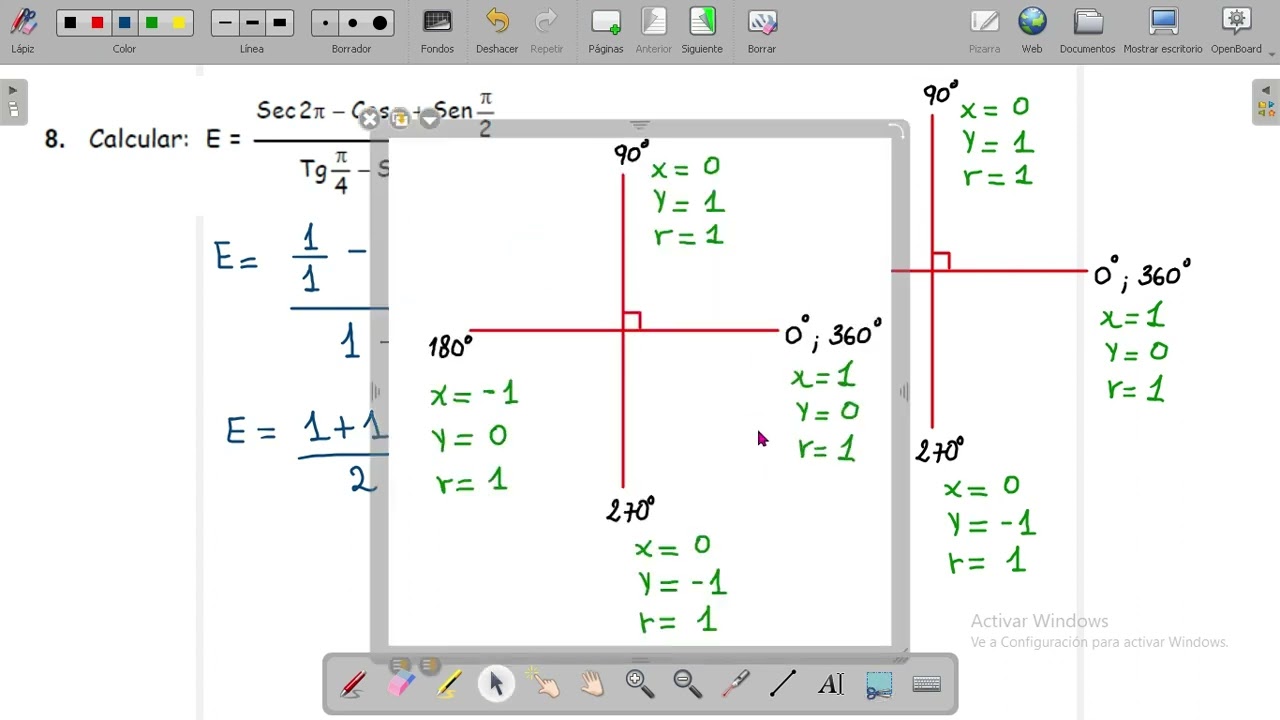Go to the Siguiente page
The height and width of the screenshot is (720, 1280).
point(702,31)
